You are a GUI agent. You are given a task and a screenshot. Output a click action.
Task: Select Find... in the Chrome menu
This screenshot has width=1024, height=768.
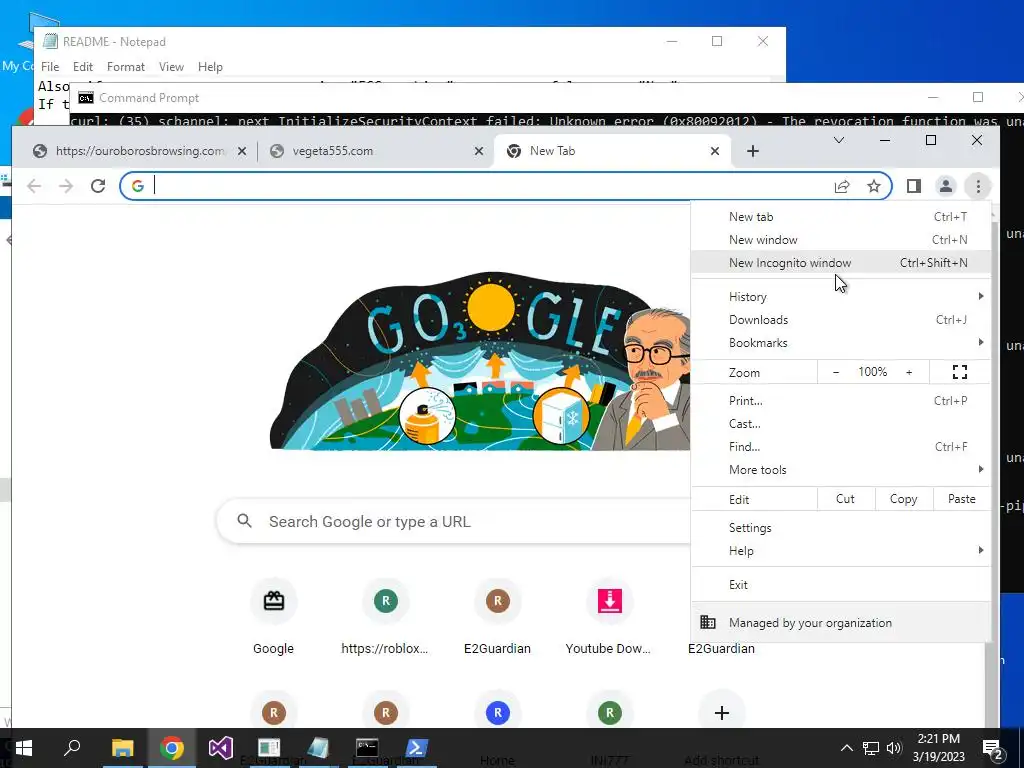tap(841, 447)
